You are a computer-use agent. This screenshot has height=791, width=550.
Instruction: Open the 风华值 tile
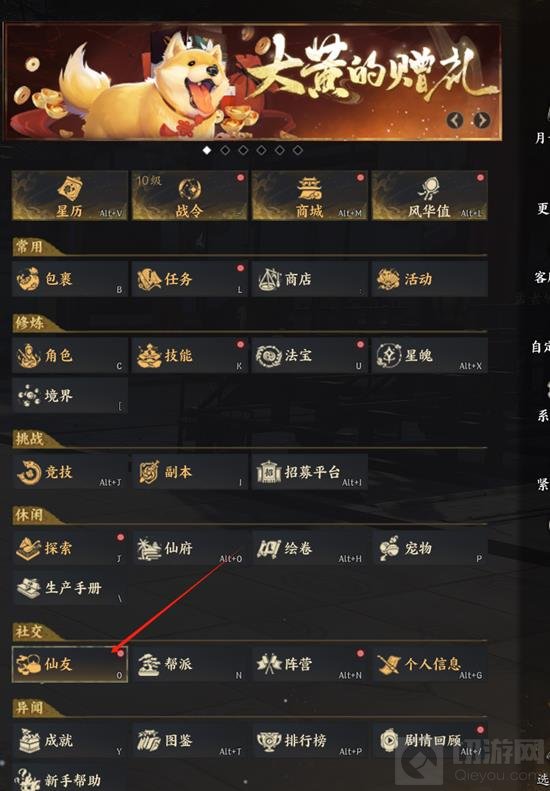(x=430, y=195)
